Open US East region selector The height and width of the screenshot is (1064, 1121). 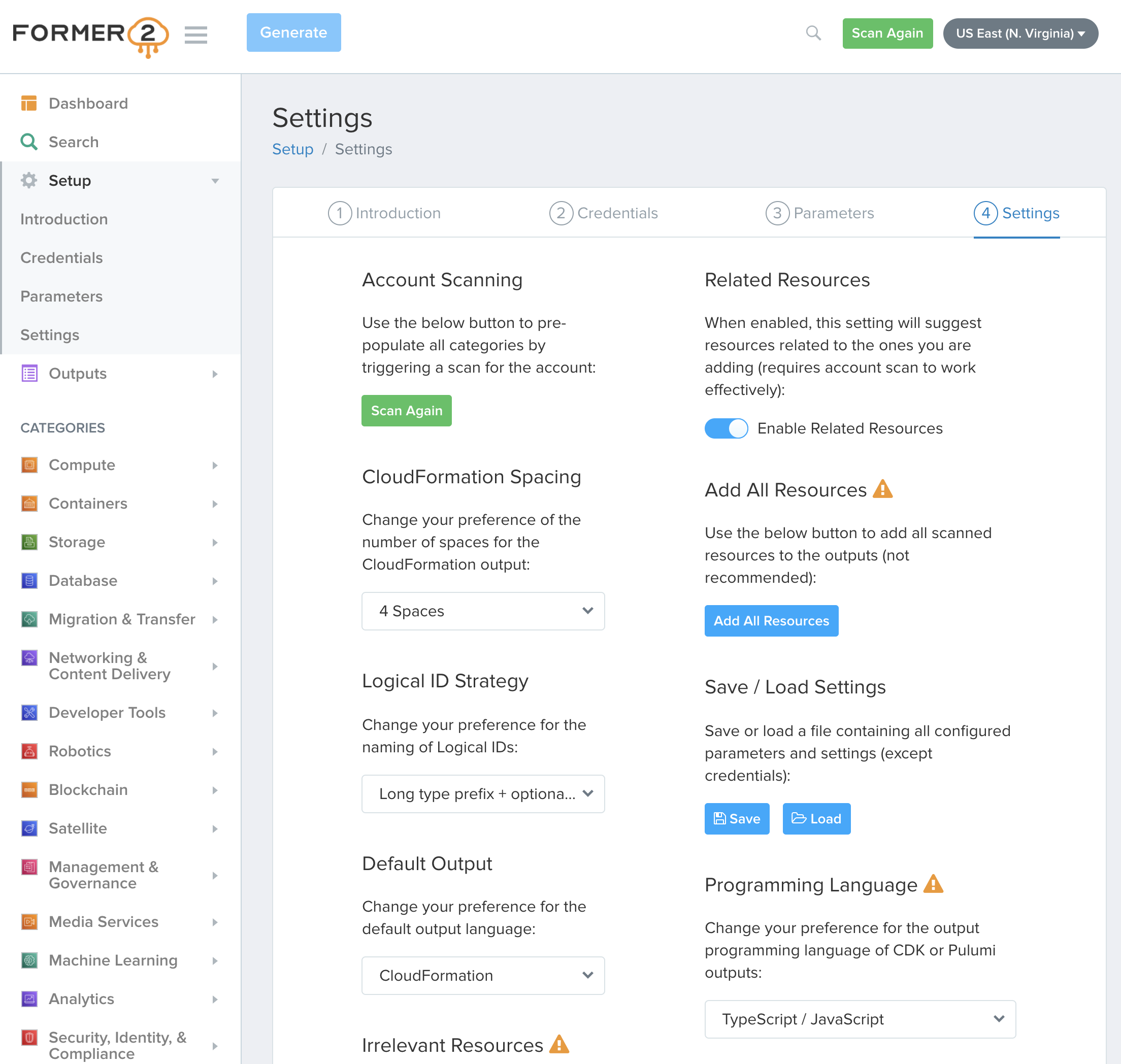click(x=1020, y=33)
